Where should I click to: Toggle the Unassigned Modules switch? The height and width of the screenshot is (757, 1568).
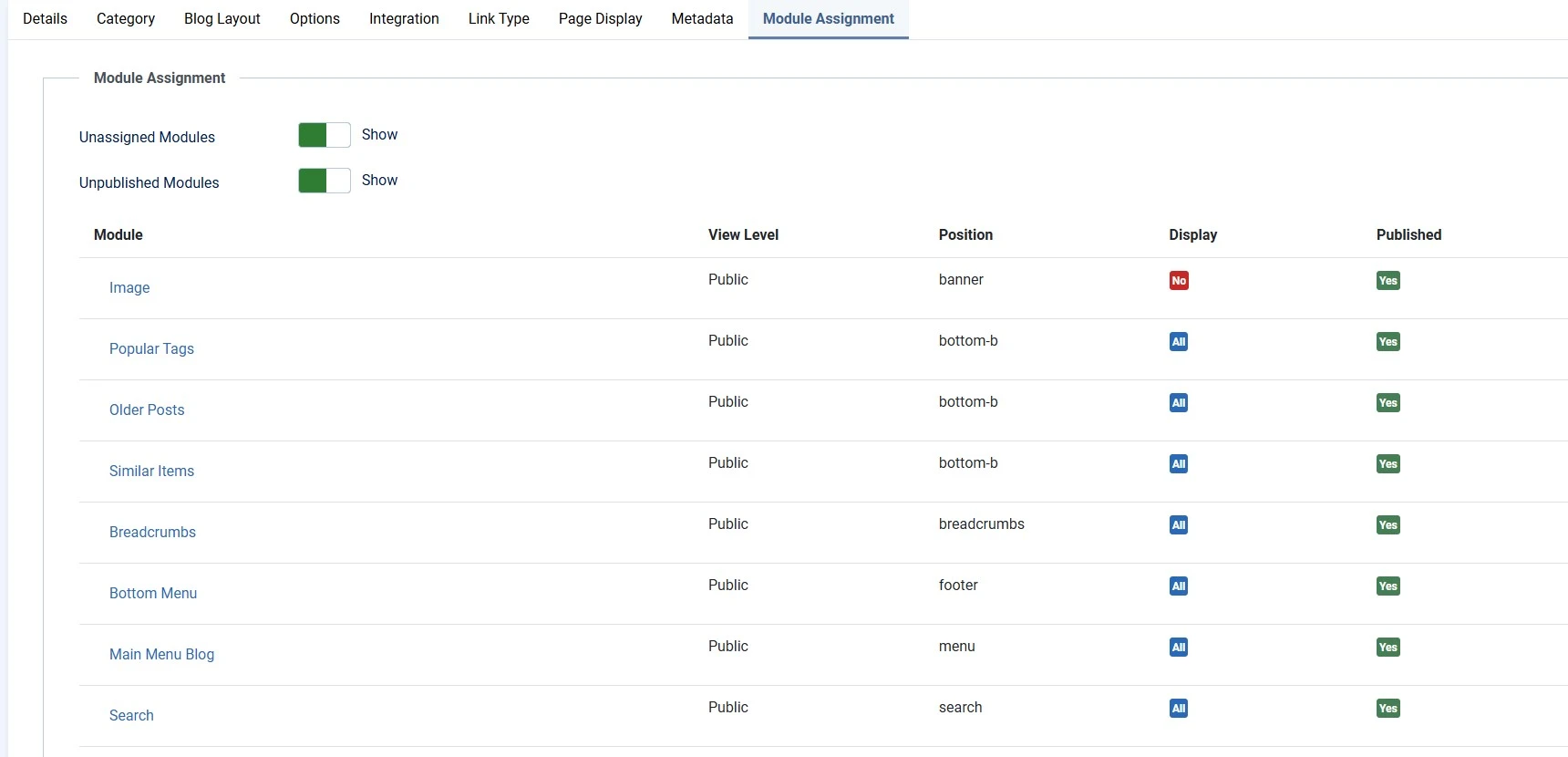point(325,135)
